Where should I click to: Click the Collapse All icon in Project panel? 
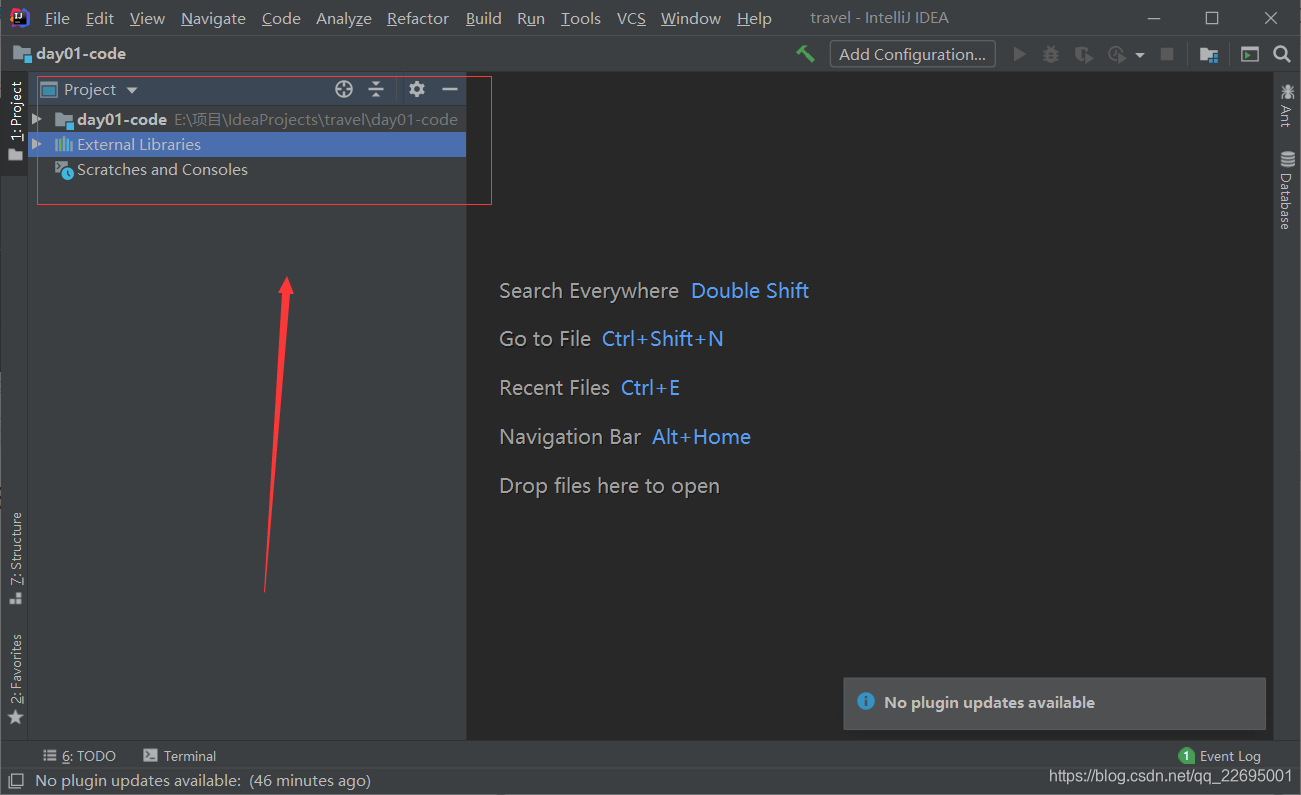click(x=376, y=89)
